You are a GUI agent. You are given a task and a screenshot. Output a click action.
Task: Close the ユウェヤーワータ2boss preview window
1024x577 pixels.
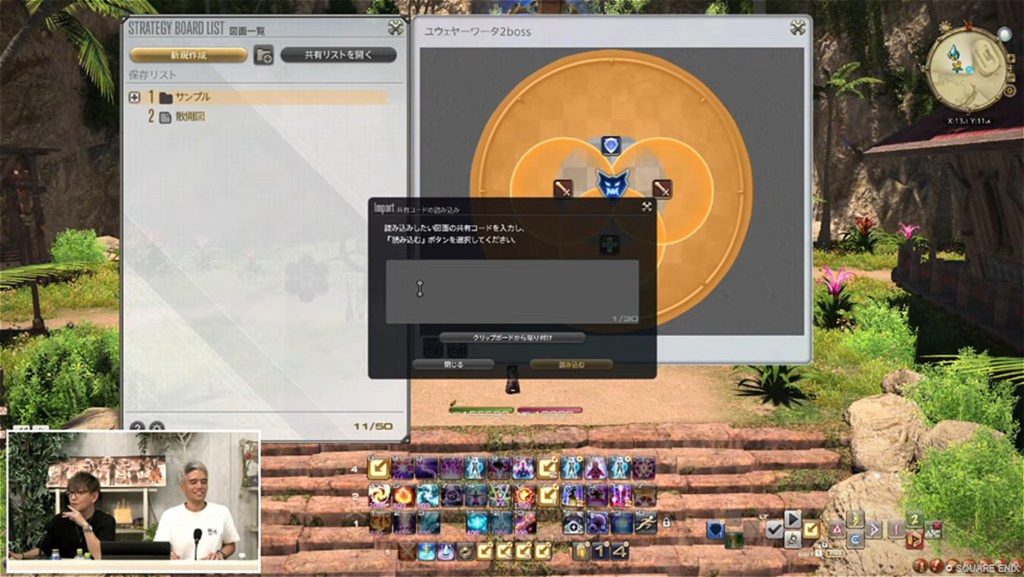797,28
